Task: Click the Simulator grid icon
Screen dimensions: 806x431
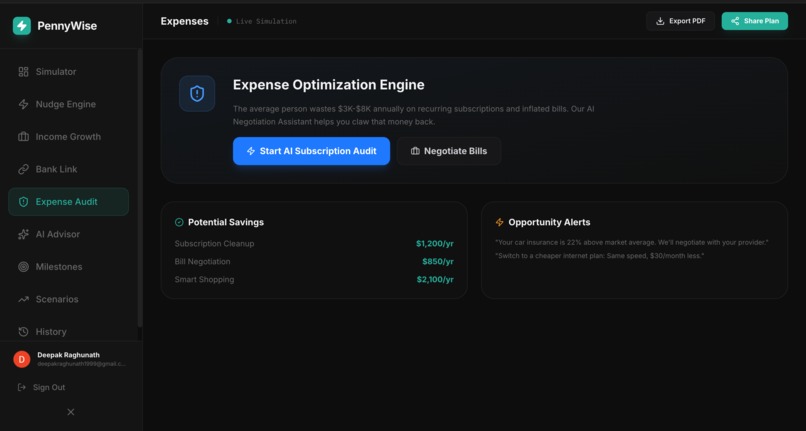Action: (23, 72)
